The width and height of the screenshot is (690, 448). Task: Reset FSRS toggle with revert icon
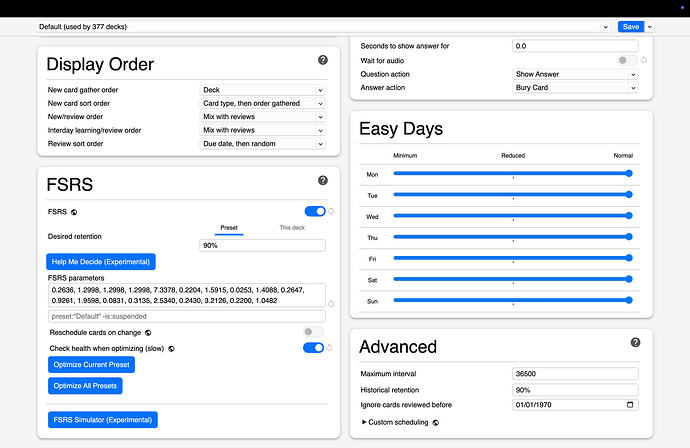[331, 211]
